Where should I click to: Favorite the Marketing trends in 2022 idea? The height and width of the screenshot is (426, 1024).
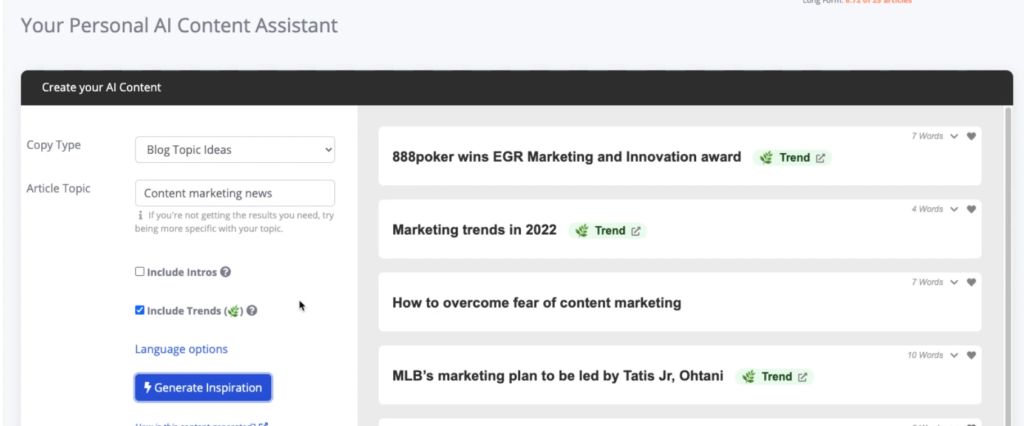971,210
